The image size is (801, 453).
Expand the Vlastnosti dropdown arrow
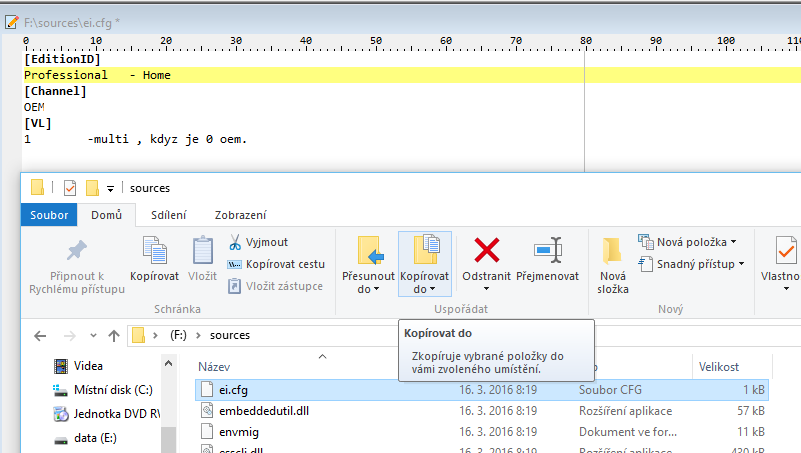pos(786,289)
